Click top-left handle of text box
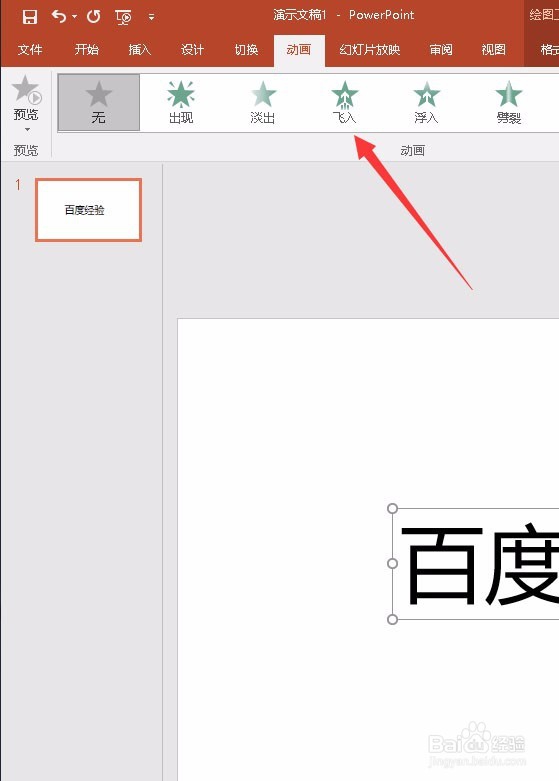 click(x=392, y=508)
